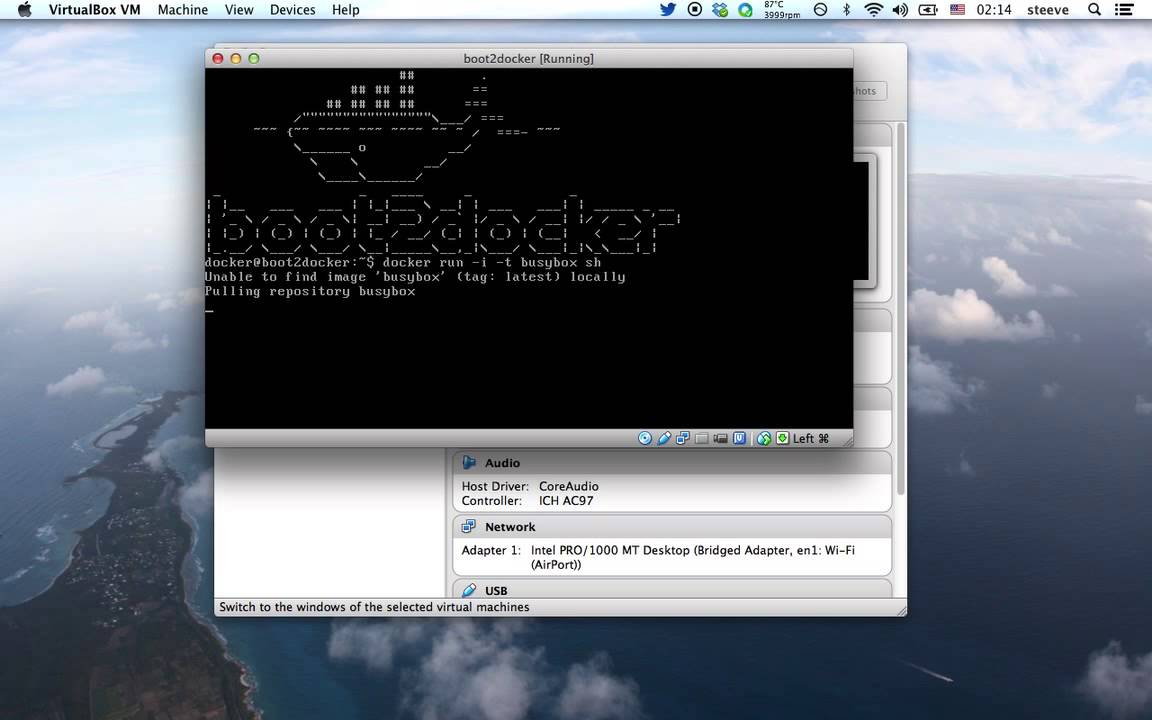
Task: Open the USB devices status icon
Action: tap(664, 438)
